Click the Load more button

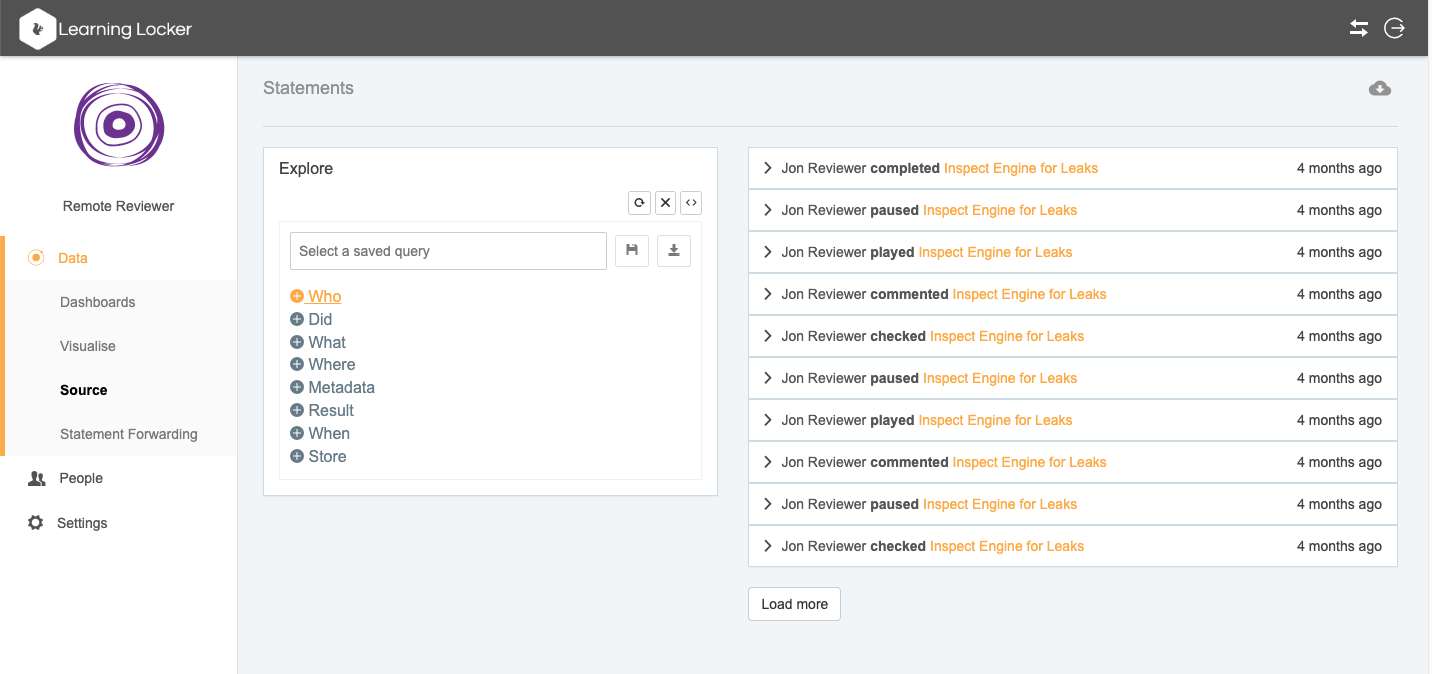[x=794, y=604]
